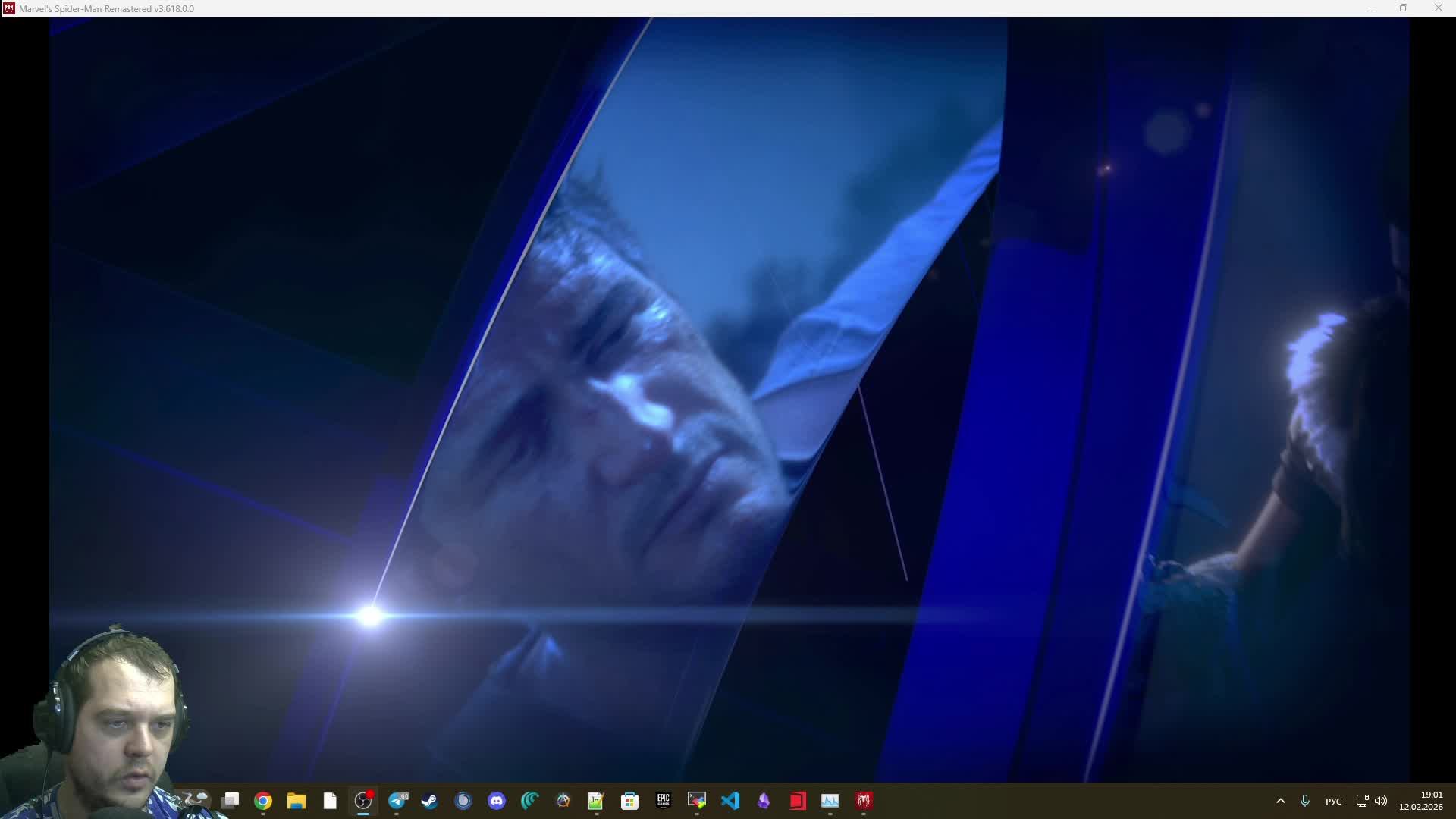The height and width of the screenshot is (819, 1456).
Task: Open Telegram from the taskbar
Action: 397,801
